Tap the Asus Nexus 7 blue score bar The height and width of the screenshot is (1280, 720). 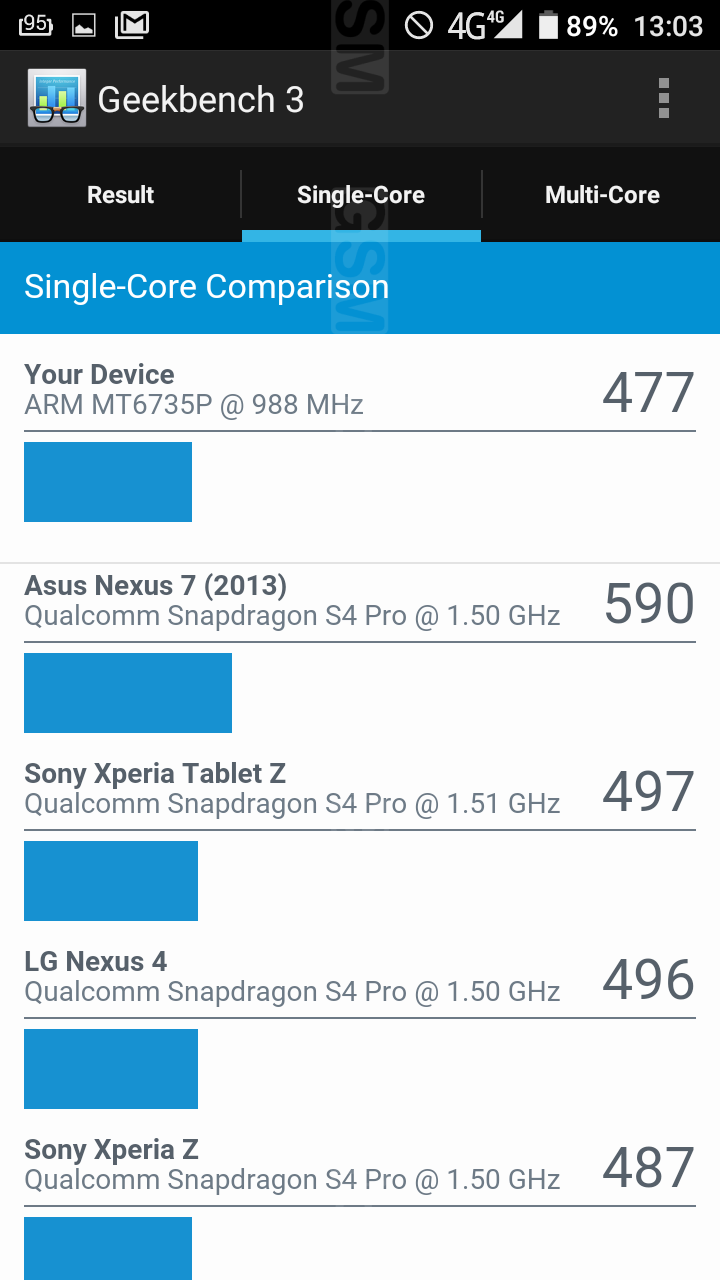pos(128,693)
